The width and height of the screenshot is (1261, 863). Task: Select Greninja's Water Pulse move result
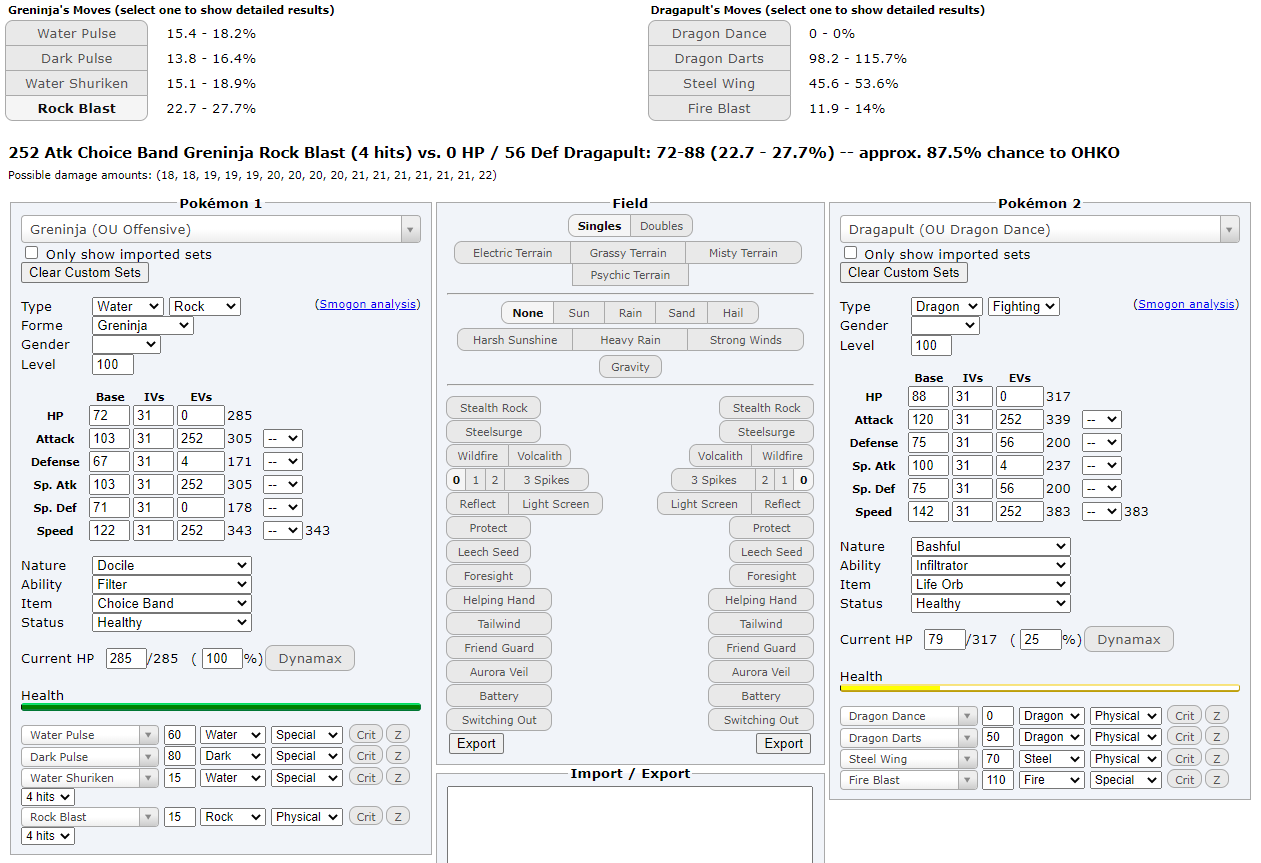click(x=77, y=33)
